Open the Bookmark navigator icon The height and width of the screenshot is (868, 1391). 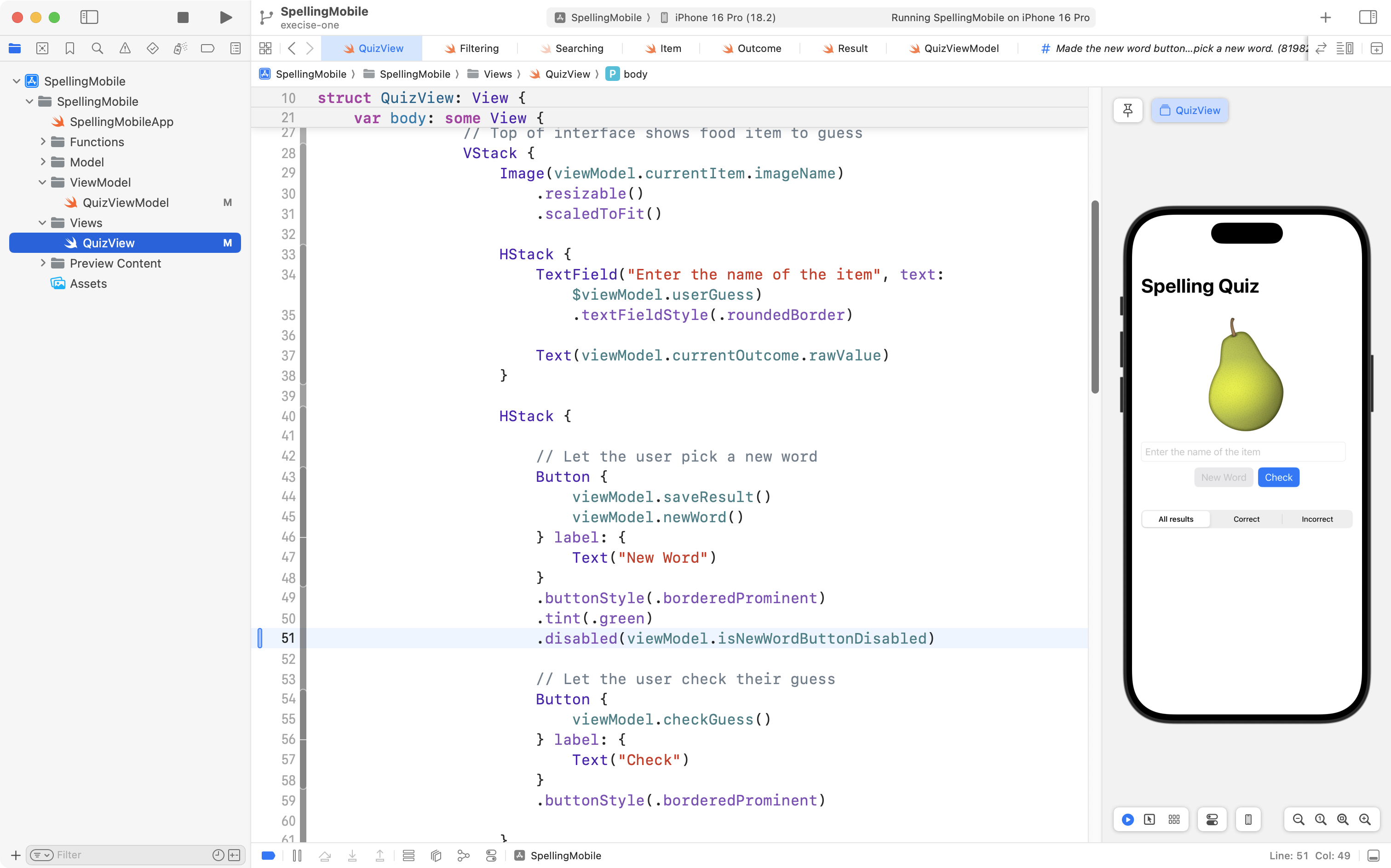click(69, 48)
